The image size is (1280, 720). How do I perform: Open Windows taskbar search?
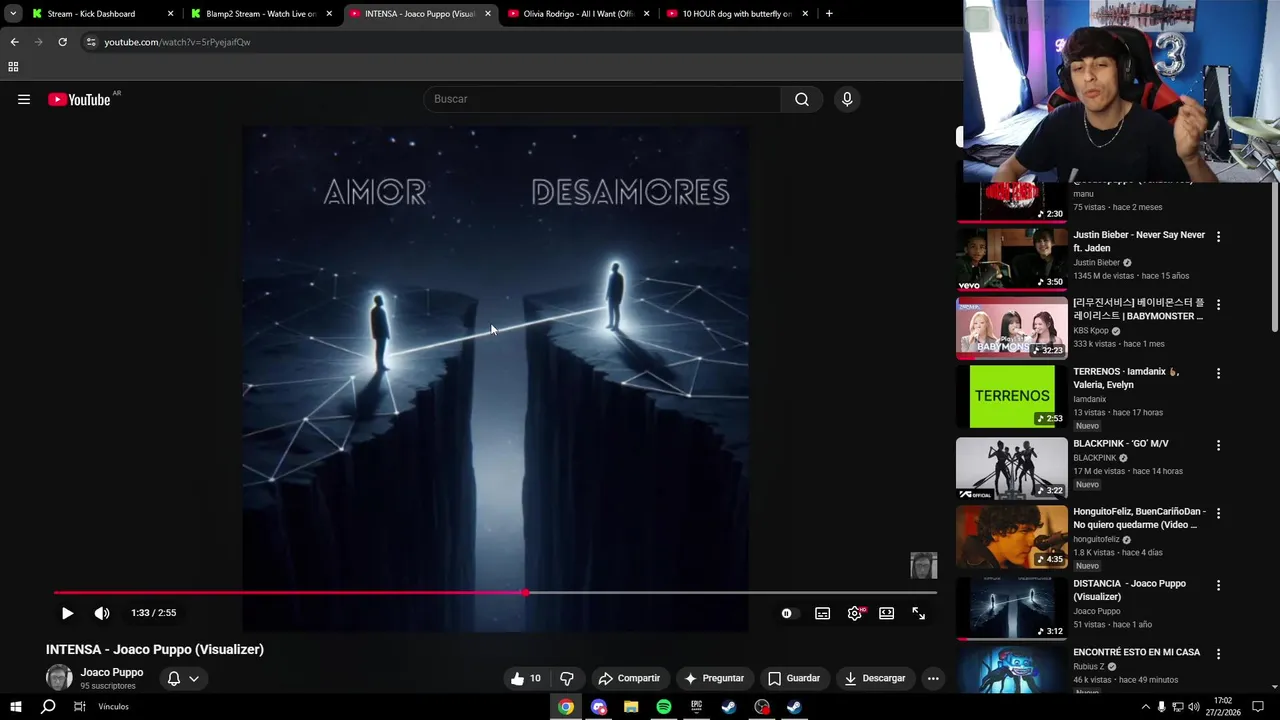coord(48,706)
